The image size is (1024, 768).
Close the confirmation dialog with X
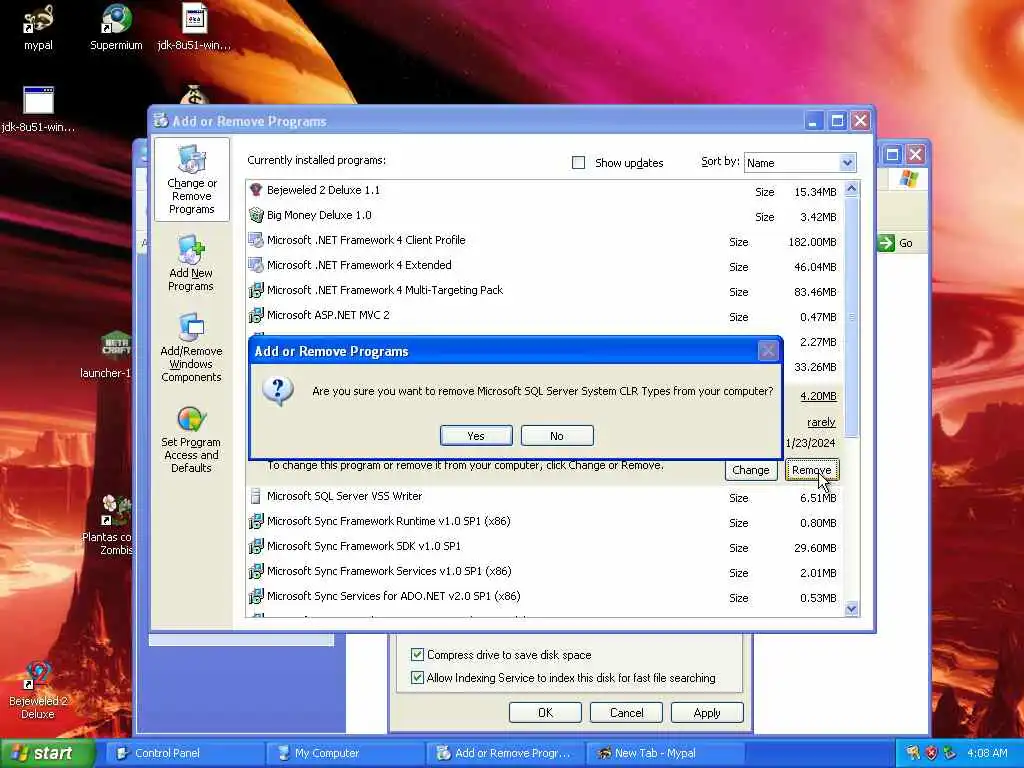tap(768, 351)
